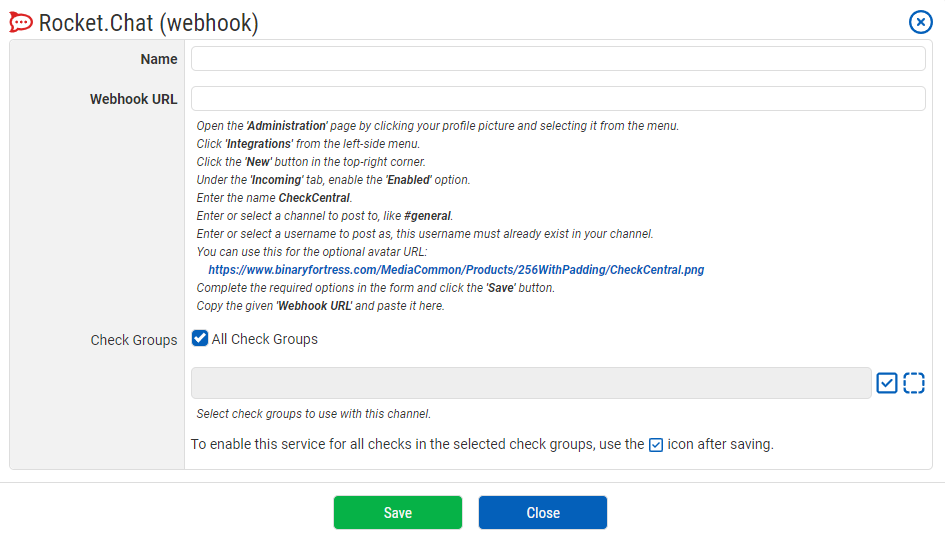Close dialog with the circled X icon

(x=920, y=22)
